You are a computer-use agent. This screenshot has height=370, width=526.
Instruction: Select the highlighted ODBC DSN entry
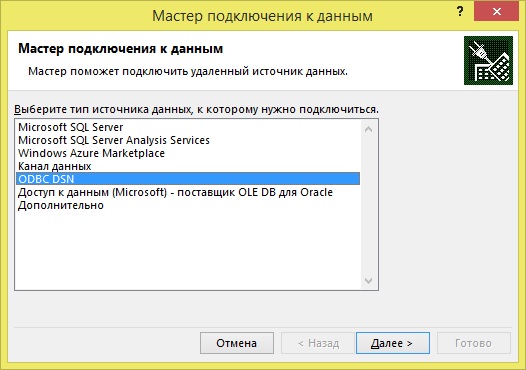pyautogui.click(x=188, y=179)
